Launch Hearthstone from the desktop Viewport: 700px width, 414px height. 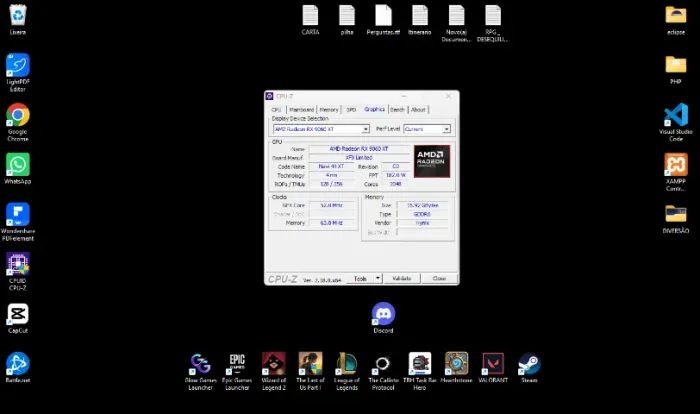456,368
